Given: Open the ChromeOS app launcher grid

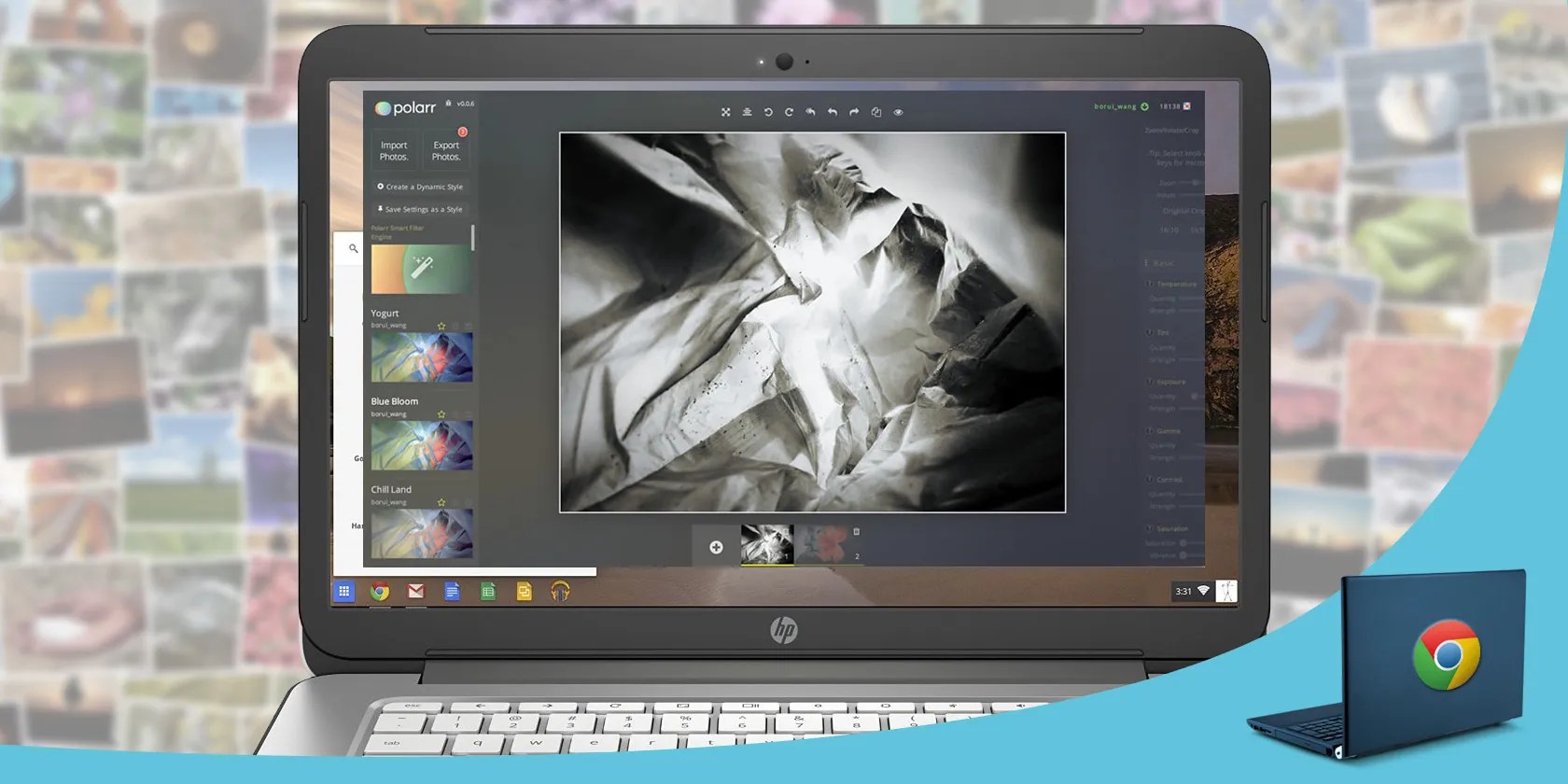Looking at the screenshot, I should (343, 591).
